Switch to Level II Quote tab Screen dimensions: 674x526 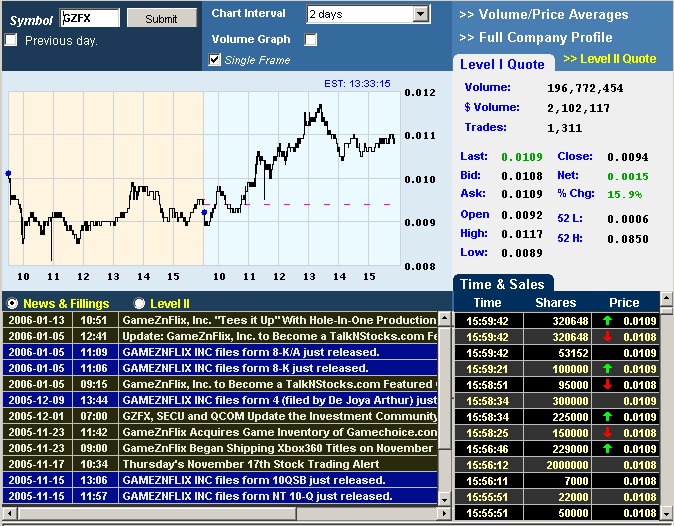pos(609,59)
